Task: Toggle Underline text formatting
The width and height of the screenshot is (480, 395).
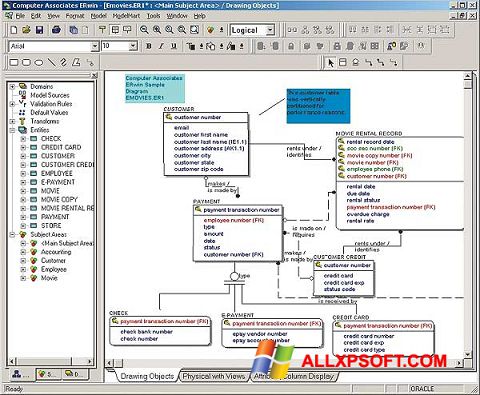Action: tap(174, 46)
